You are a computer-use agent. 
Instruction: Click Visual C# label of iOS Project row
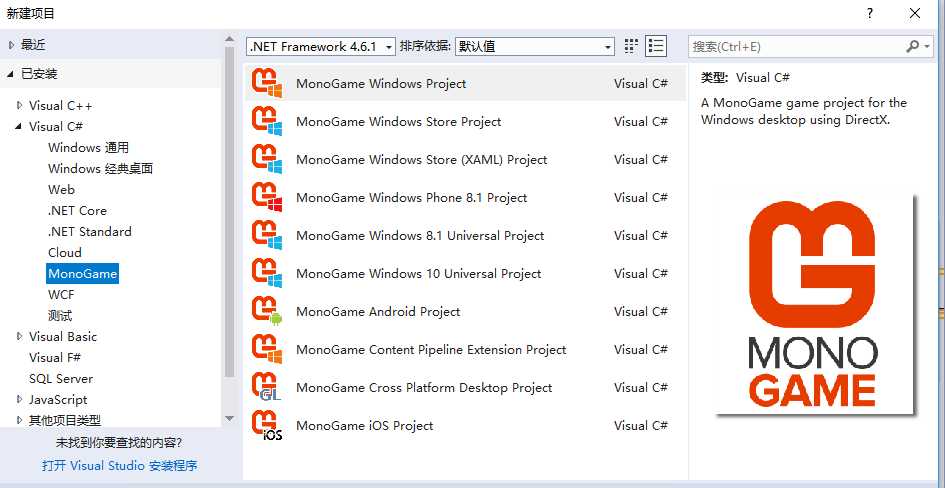pos(641,425)
